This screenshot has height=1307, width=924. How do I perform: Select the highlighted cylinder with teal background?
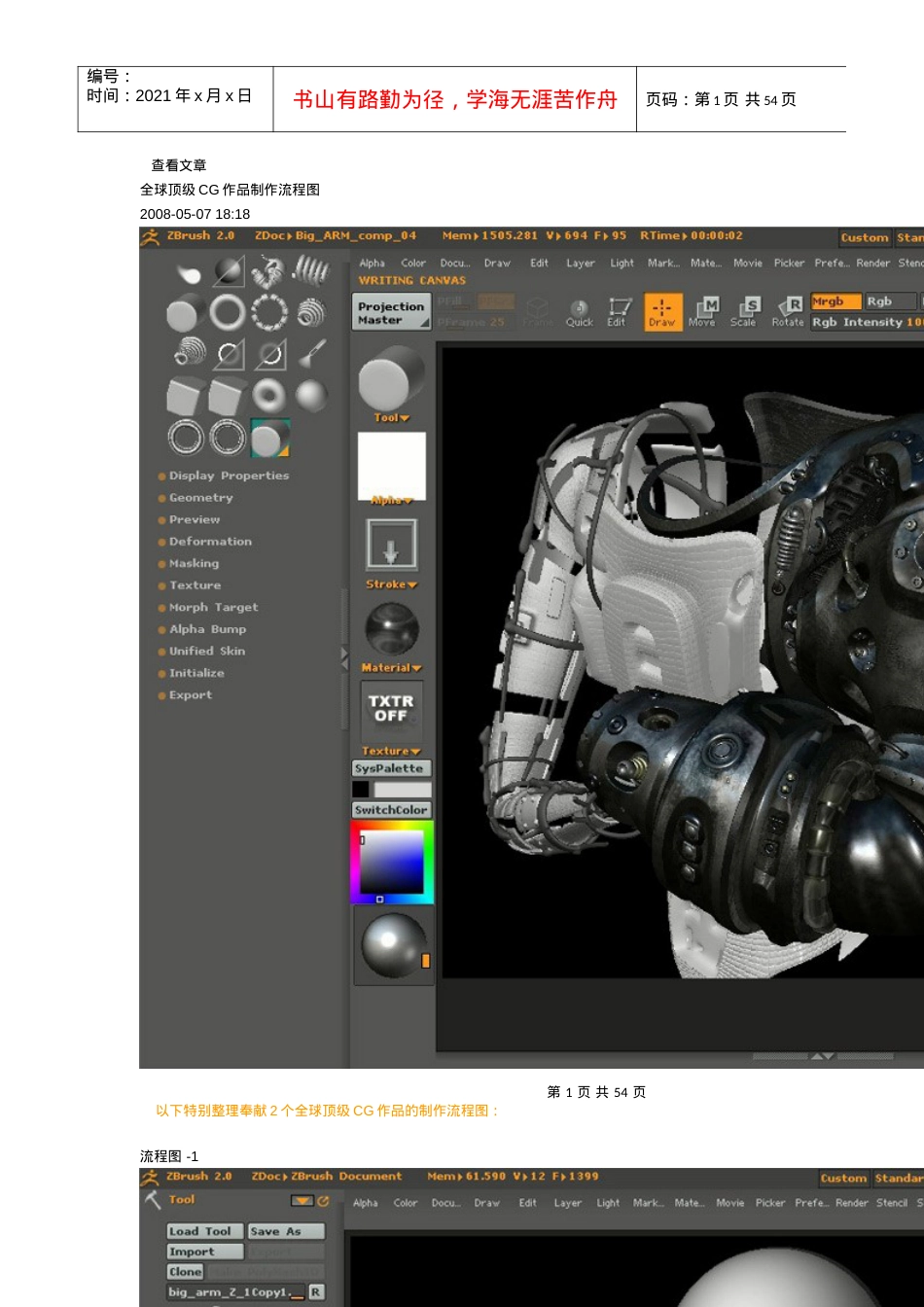point(269,438)
